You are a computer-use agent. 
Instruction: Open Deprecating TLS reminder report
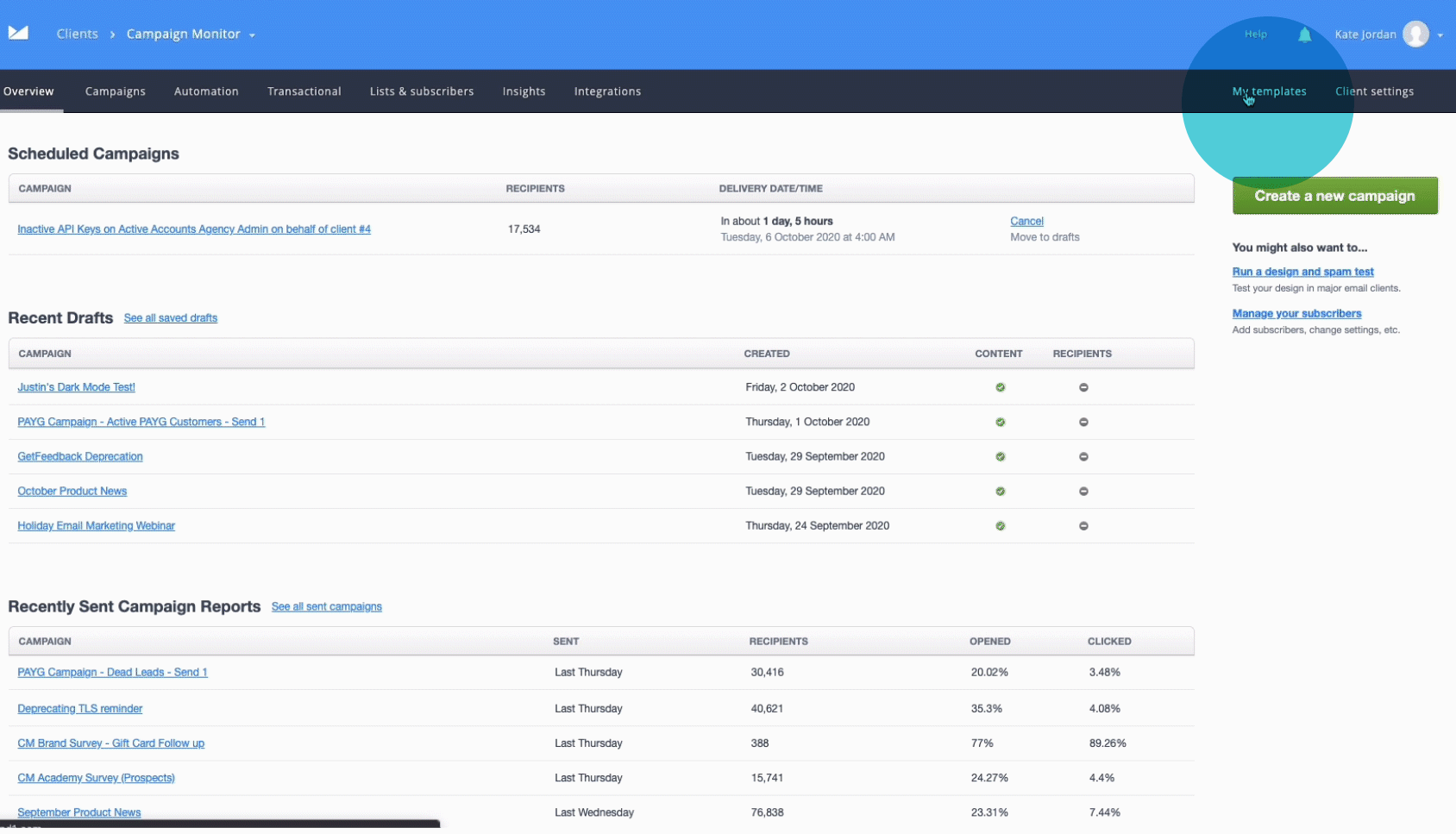(x=79, y=709)
